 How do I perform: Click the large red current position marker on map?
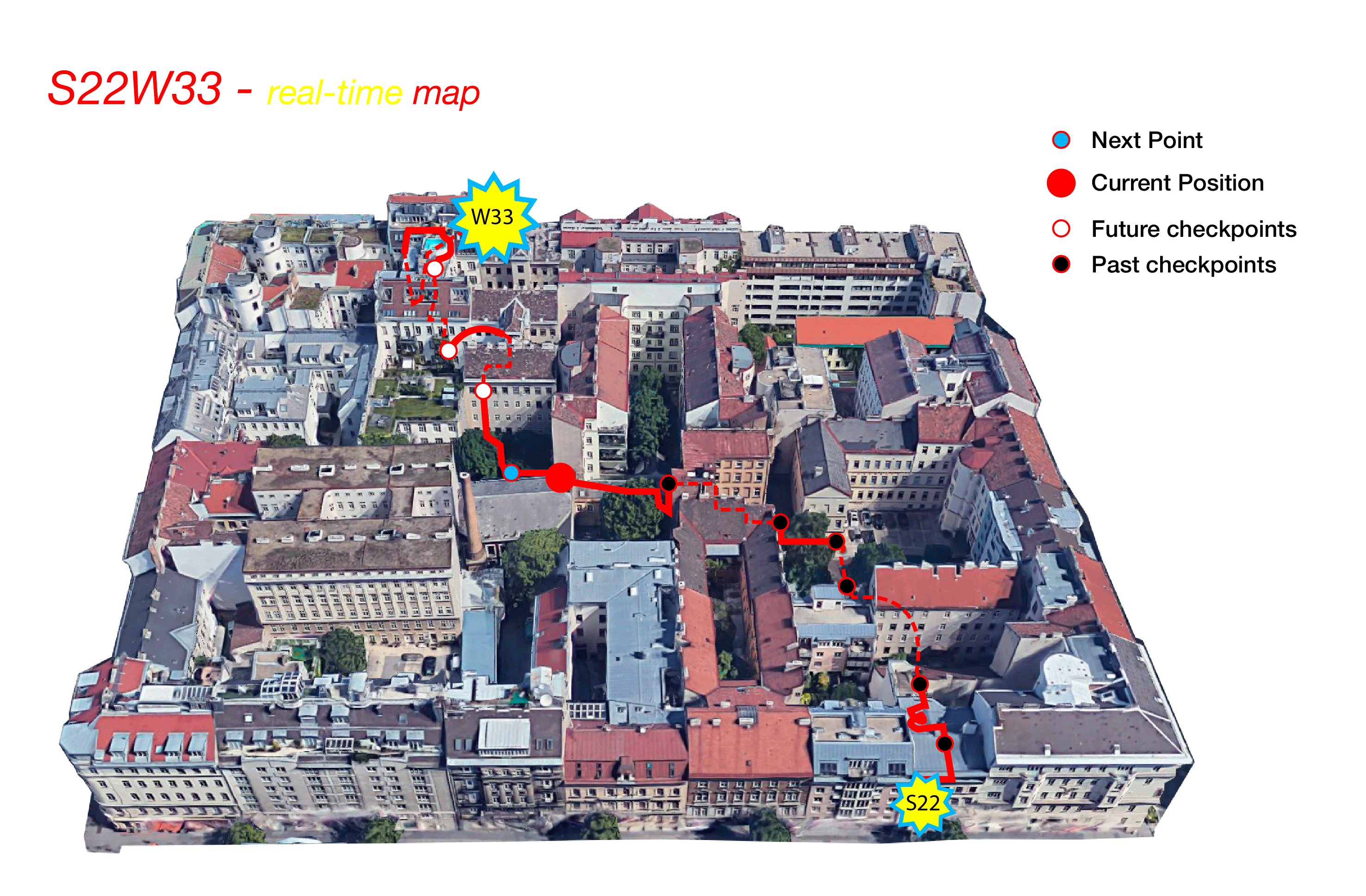tap(560, 477)
